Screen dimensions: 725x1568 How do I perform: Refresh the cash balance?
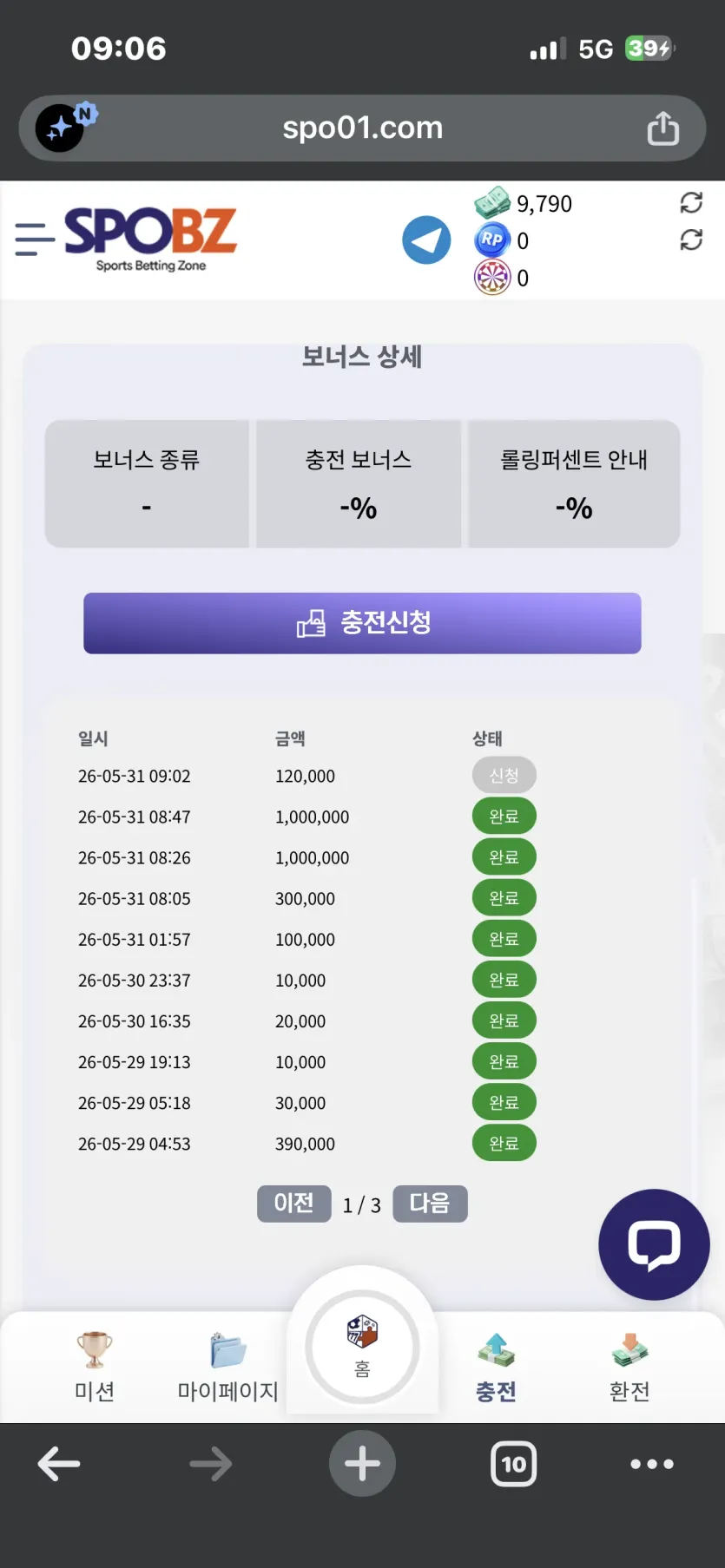[691, 203]
